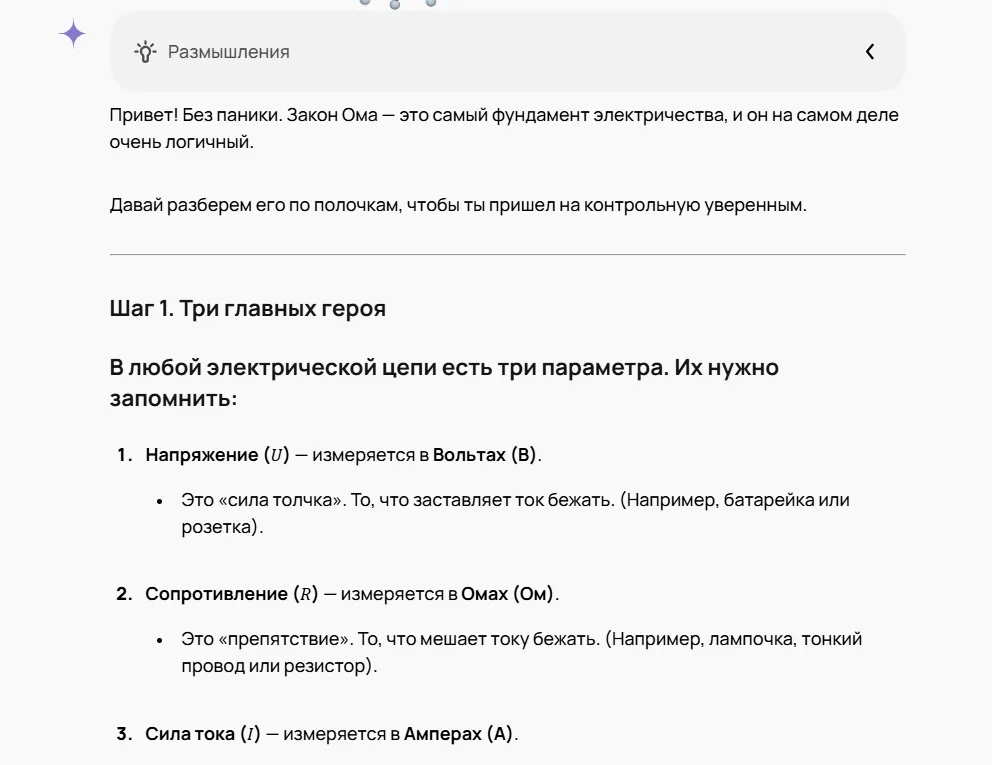Click the bullet text Это «препятствие»
The width and height of the screenshot is (992, 765).
tap(522, 652)
